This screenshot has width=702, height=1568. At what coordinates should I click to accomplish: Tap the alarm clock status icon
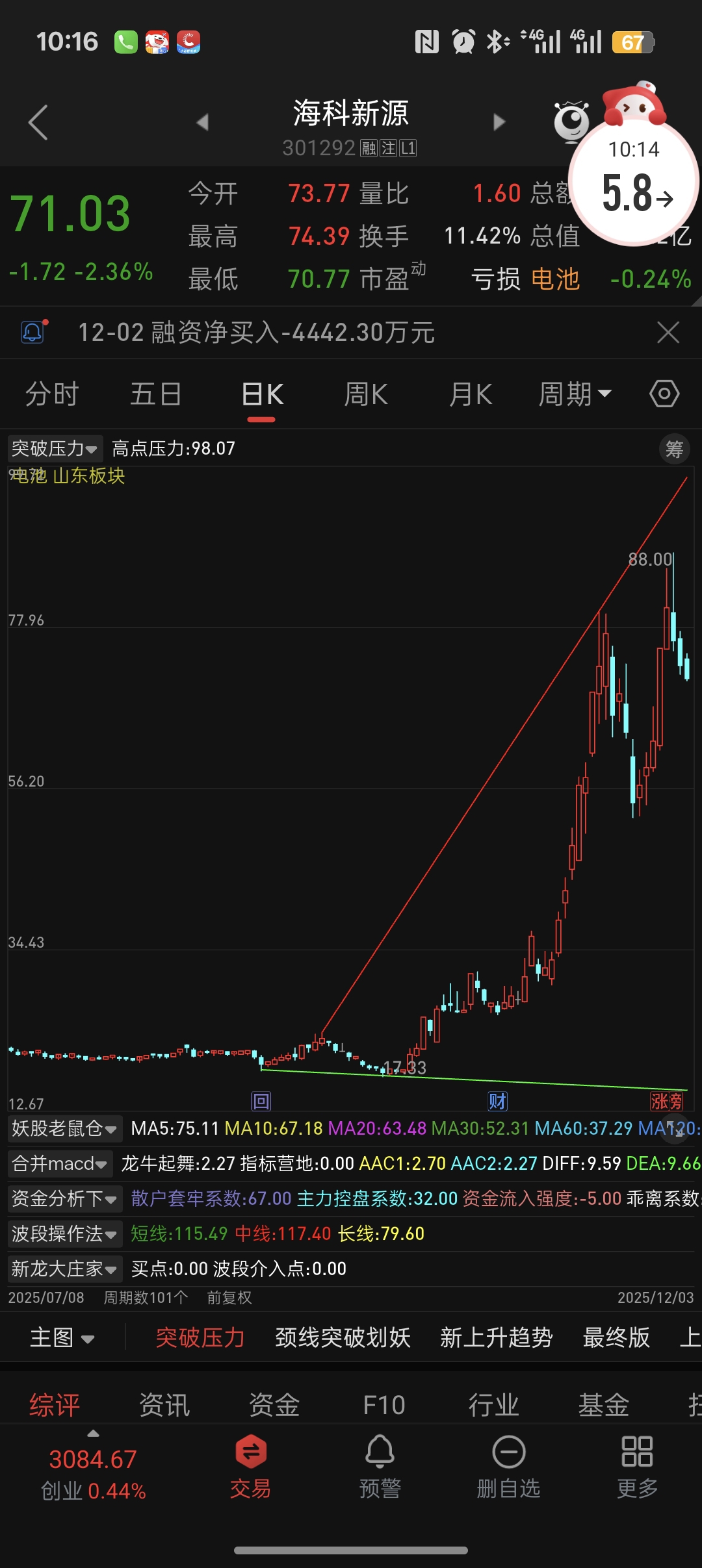(x=463, y=42)
